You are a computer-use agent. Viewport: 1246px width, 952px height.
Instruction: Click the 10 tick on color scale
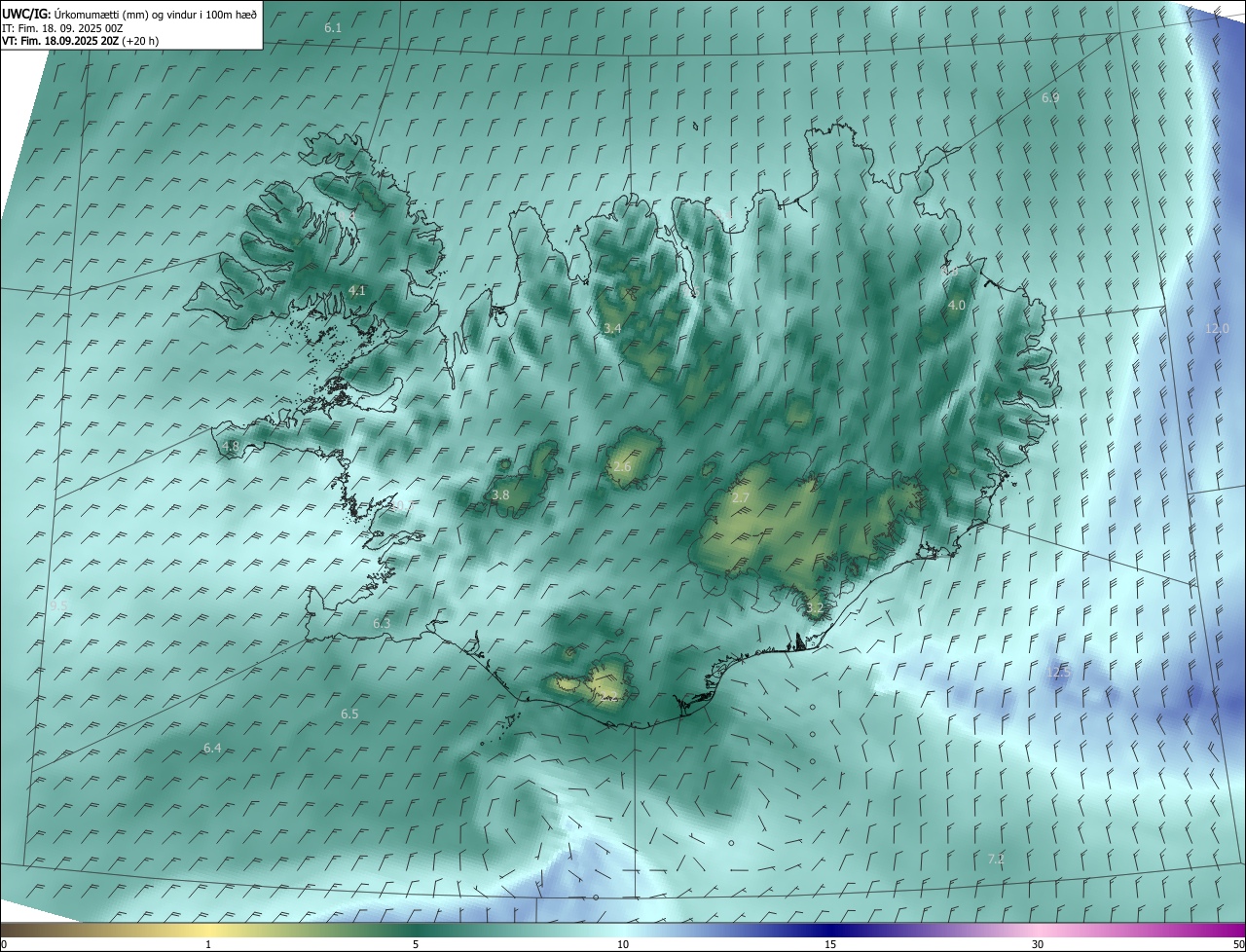[x=623, y=945]
